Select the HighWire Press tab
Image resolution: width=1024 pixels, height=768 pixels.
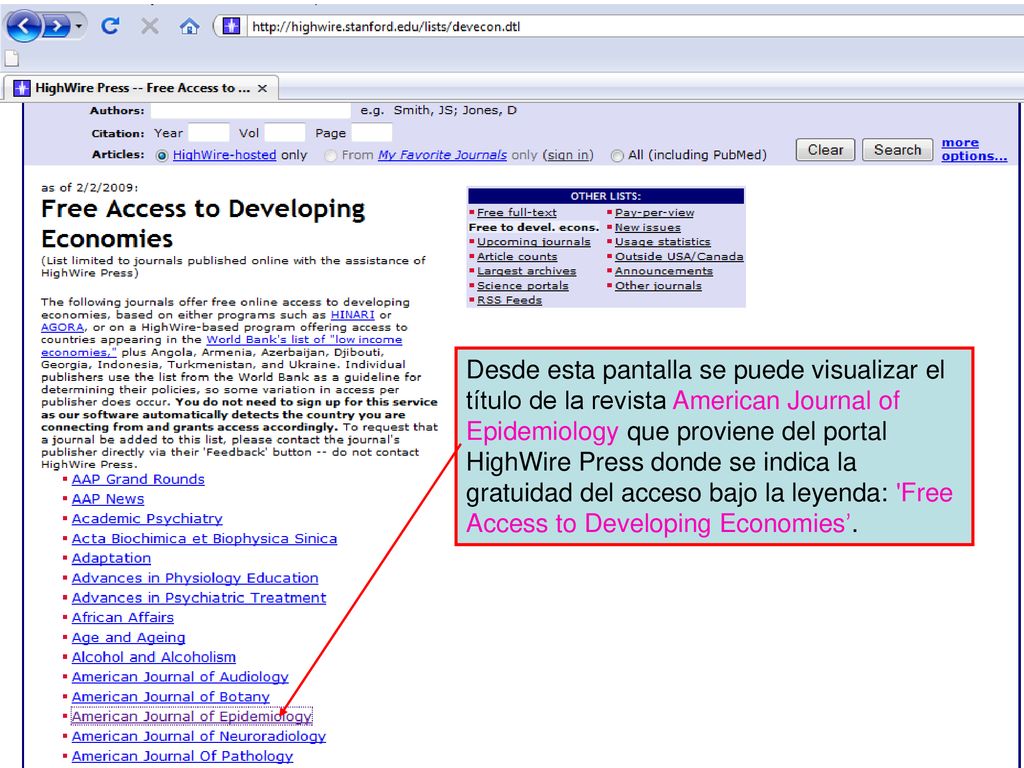(x=142, y=88)
